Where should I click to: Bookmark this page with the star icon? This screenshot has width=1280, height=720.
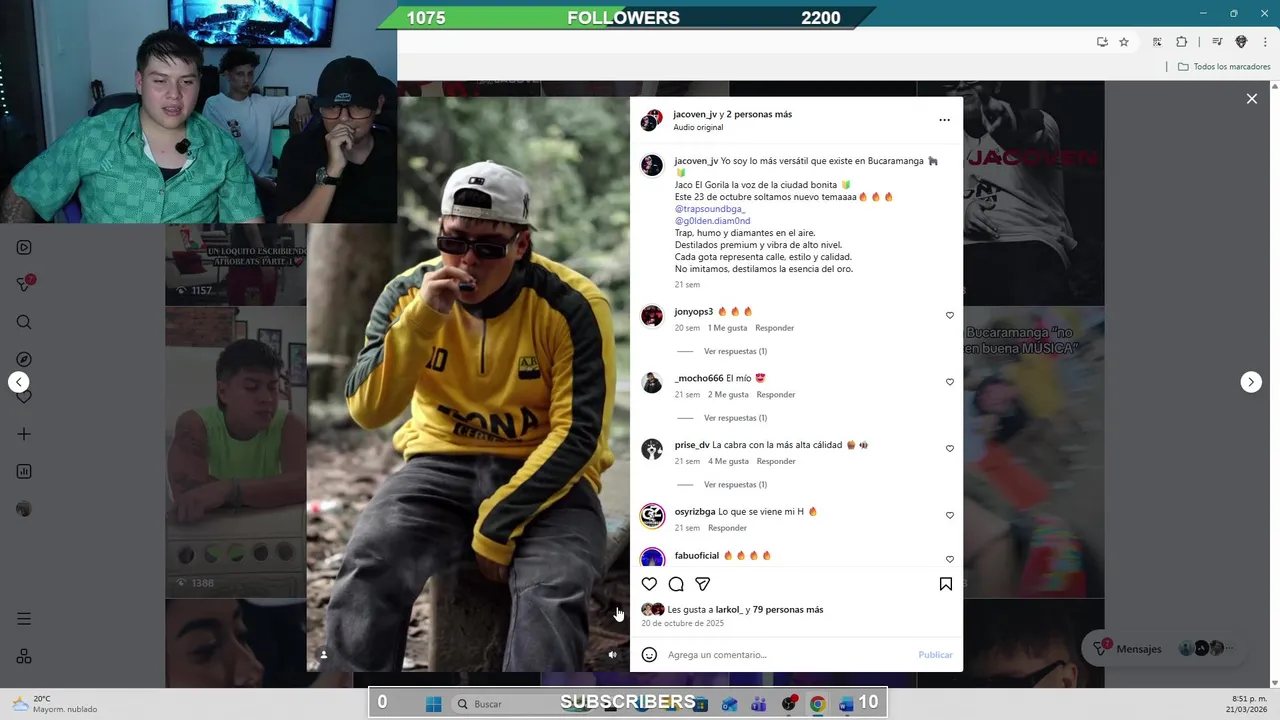(x=1124, y=42)
